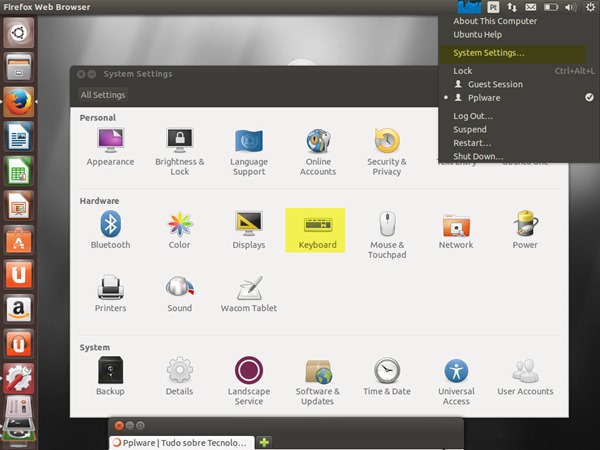Viewport: 600px width, 450px height.
Task: Open Color settings
Action: pos(179,230)
